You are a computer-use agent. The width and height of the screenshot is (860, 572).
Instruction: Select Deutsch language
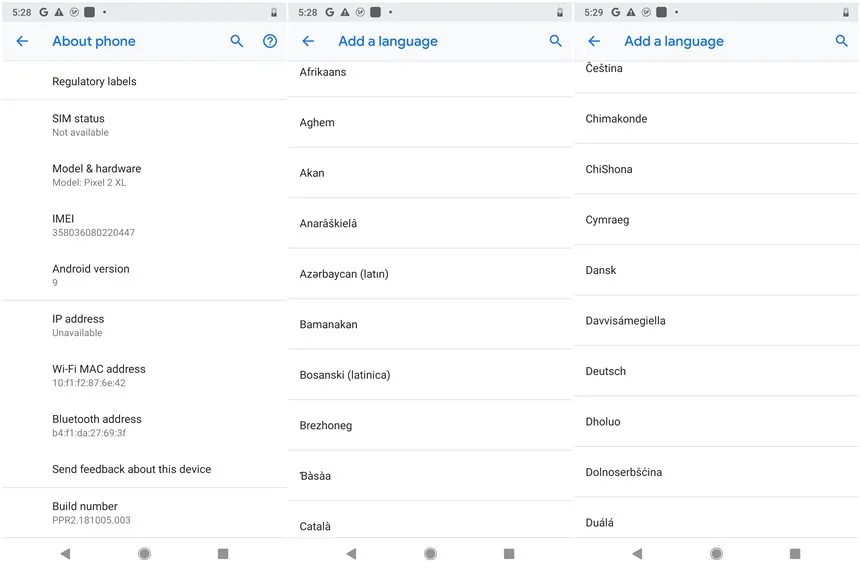tap(716, 371)
